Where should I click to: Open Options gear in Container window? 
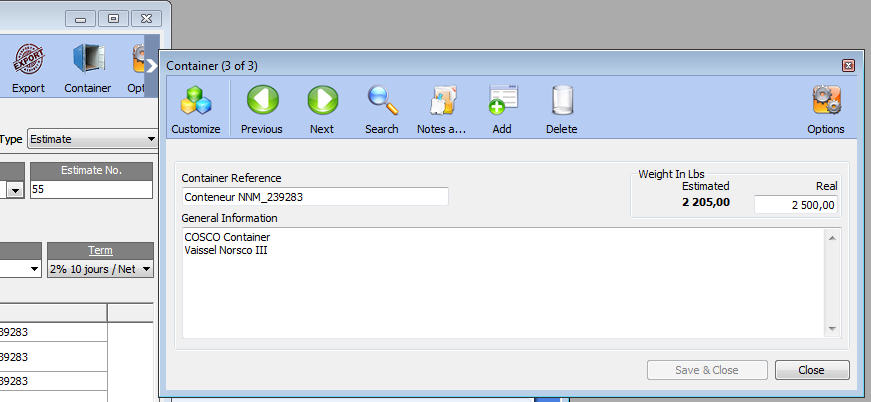[825, 109]
